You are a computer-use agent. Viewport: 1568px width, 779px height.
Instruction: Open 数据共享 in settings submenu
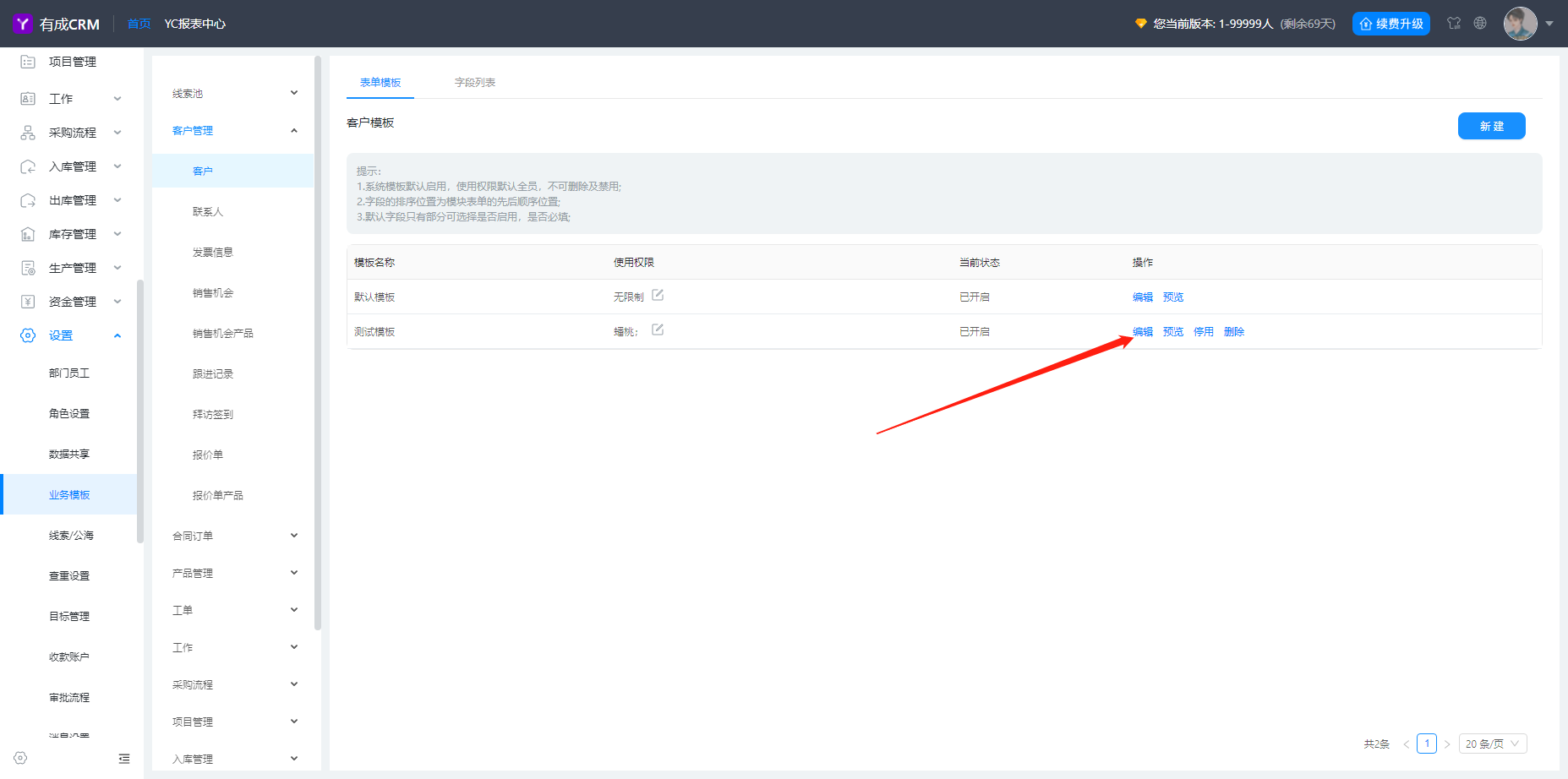[69, 454]
